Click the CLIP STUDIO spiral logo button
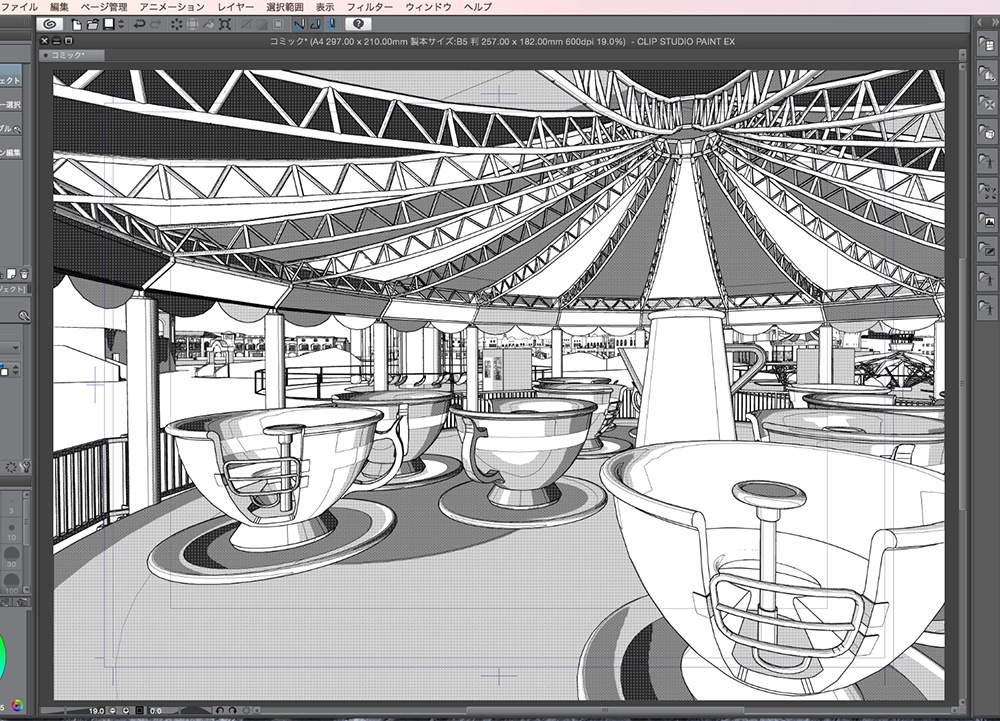This screenshot has height=721, width=1000. (x=49, y=24)
